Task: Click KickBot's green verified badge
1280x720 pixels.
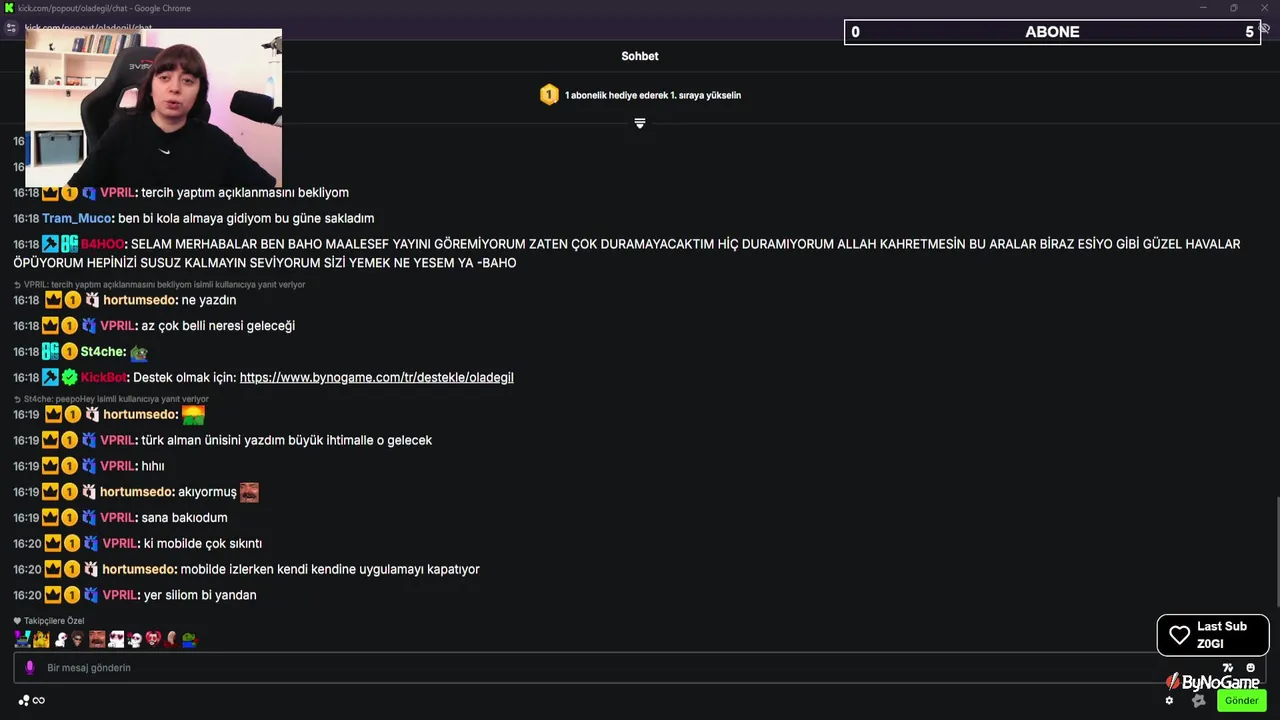Action: (69, 377)
